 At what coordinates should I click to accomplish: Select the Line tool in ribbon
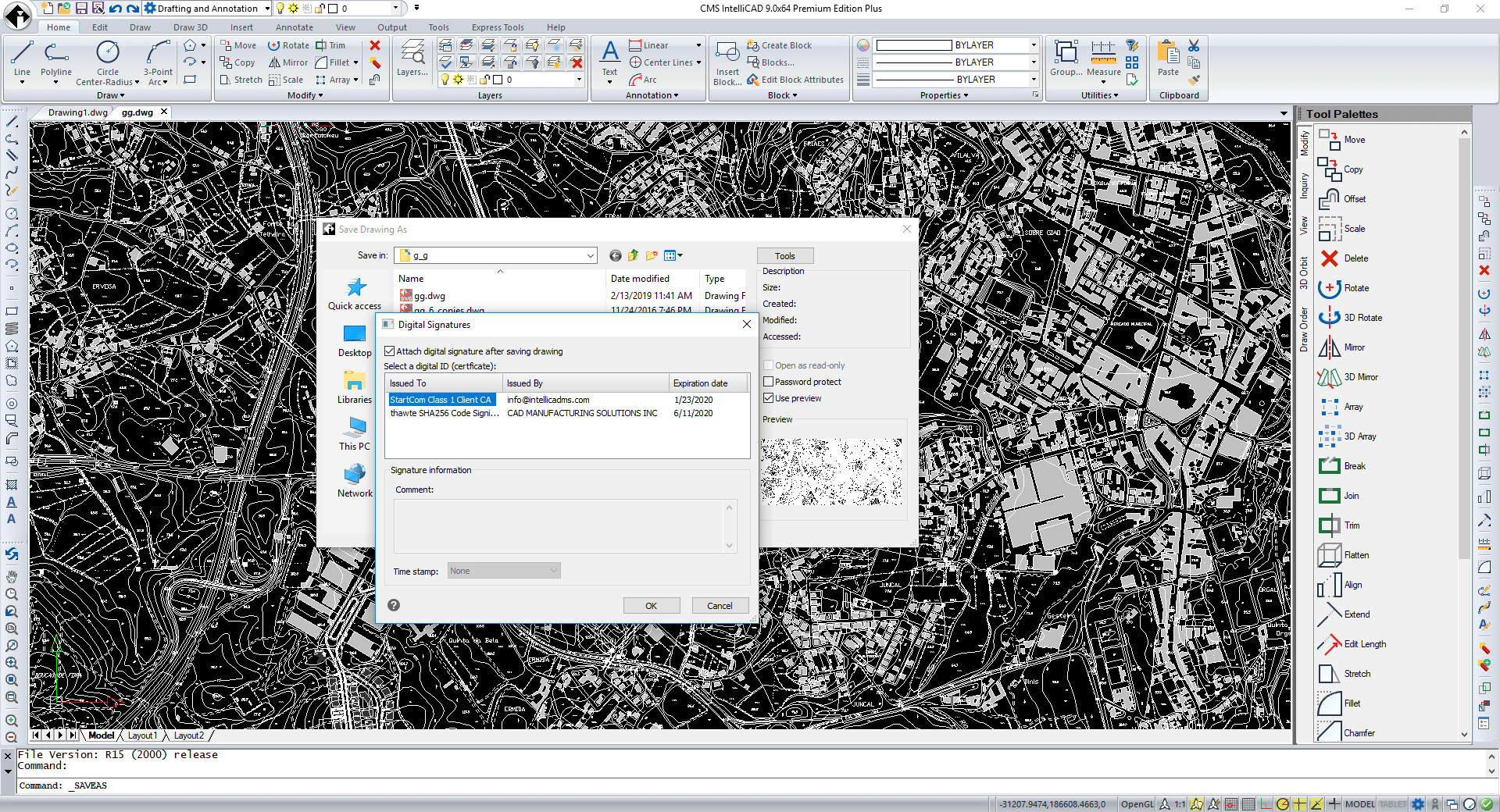pos(22,61)
